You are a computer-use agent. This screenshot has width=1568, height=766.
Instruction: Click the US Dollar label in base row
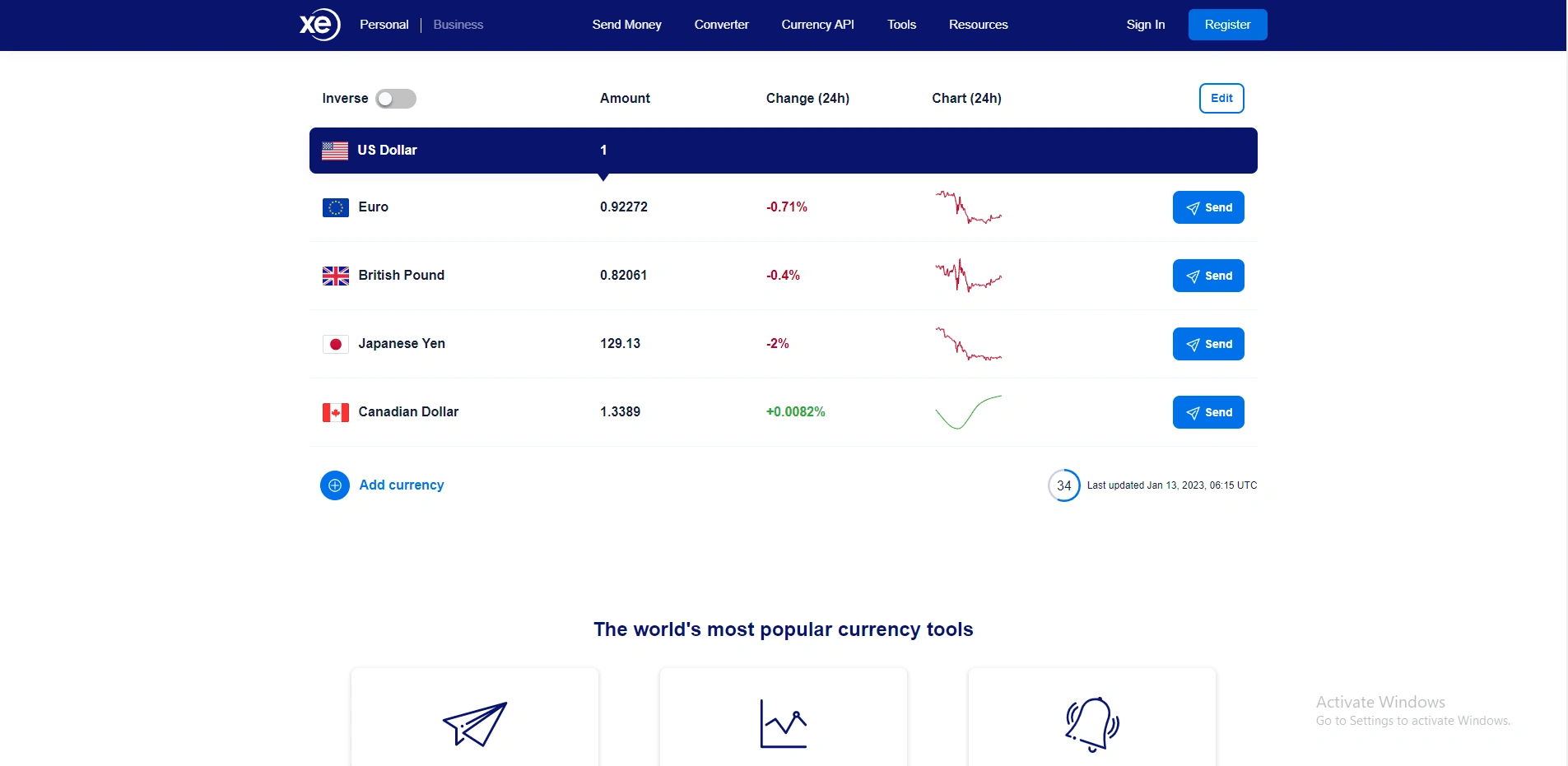[x=388, y=151]
